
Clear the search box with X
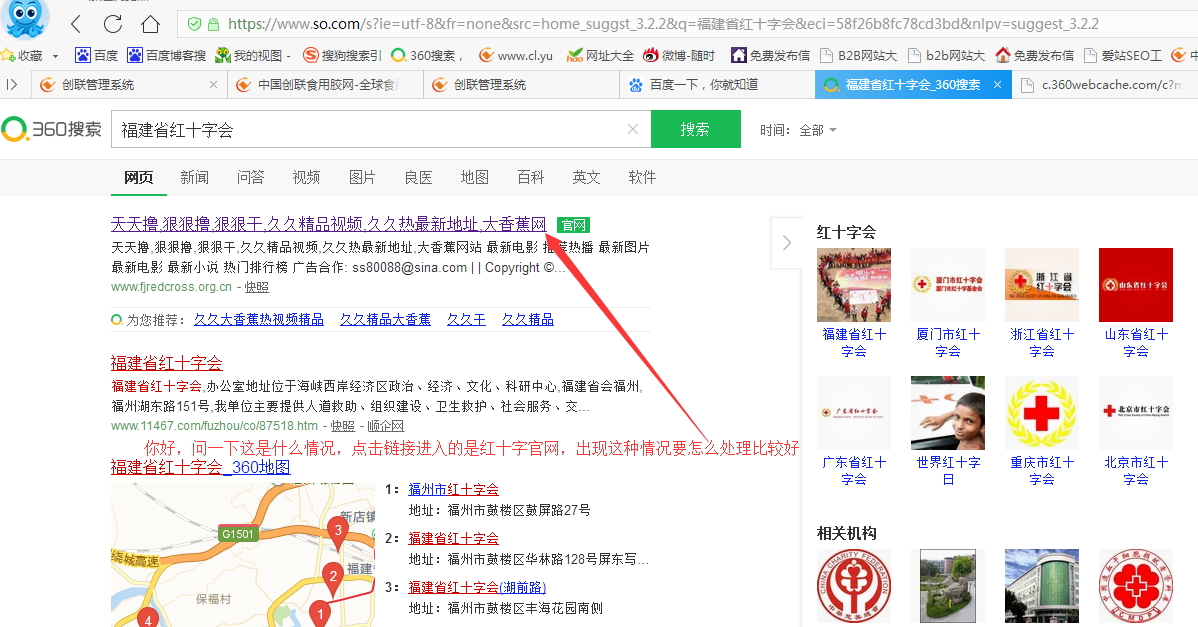pos(633,129)
